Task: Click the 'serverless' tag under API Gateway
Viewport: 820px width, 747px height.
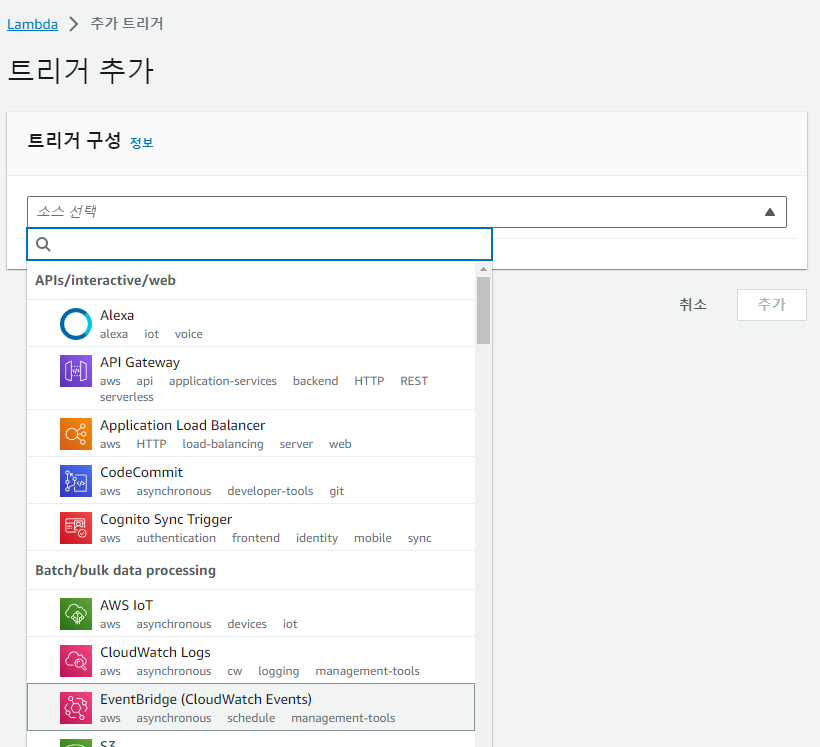Action: click(x=127, y=397)
